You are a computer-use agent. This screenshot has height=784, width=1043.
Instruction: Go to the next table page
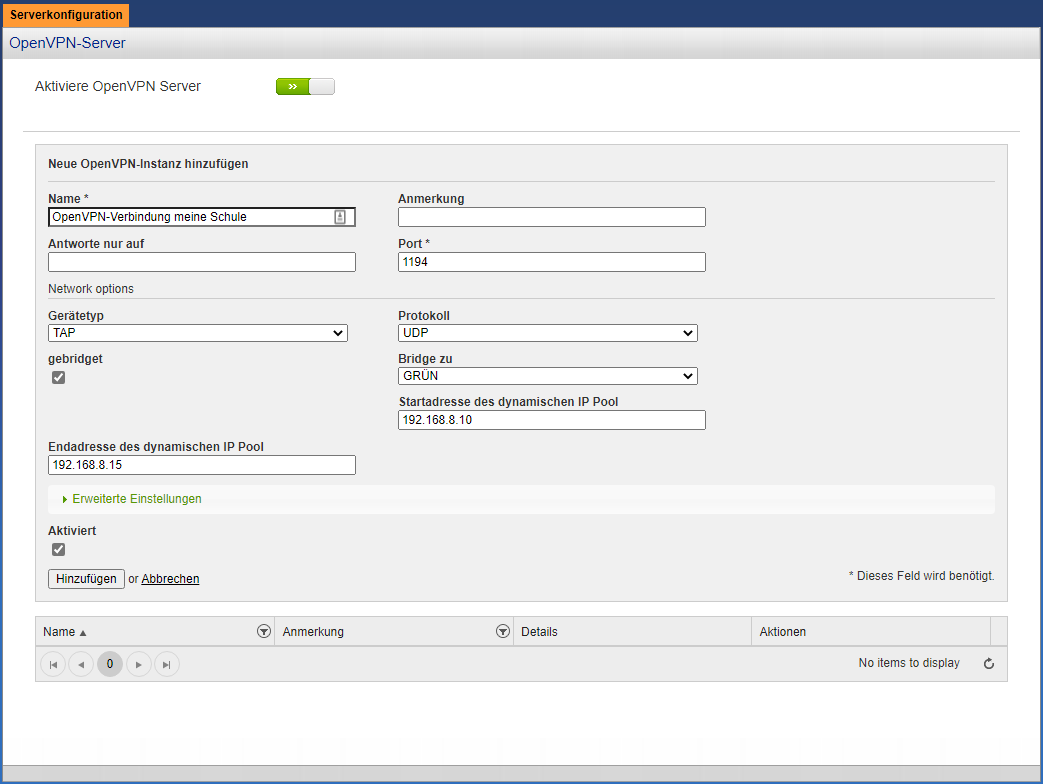(138, 664)
